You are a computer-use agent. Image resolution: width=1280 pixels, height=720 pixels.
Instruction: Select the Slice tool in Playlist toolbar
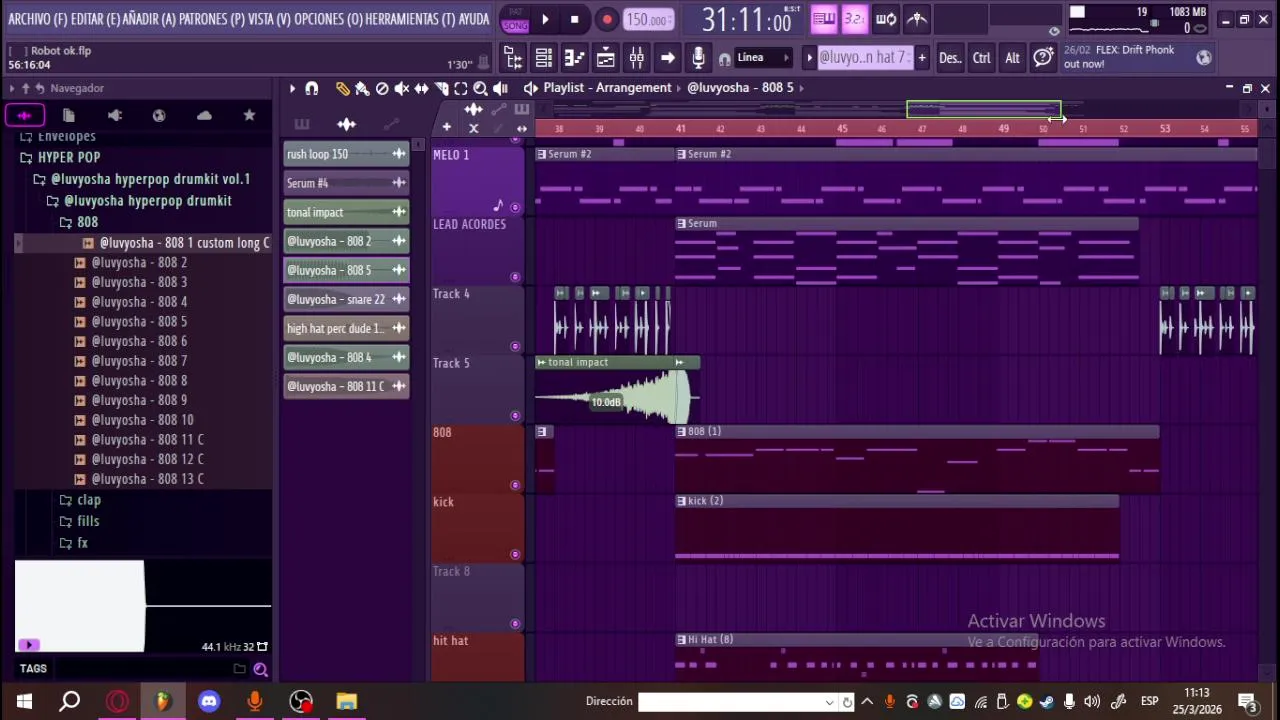click(441, 88)
